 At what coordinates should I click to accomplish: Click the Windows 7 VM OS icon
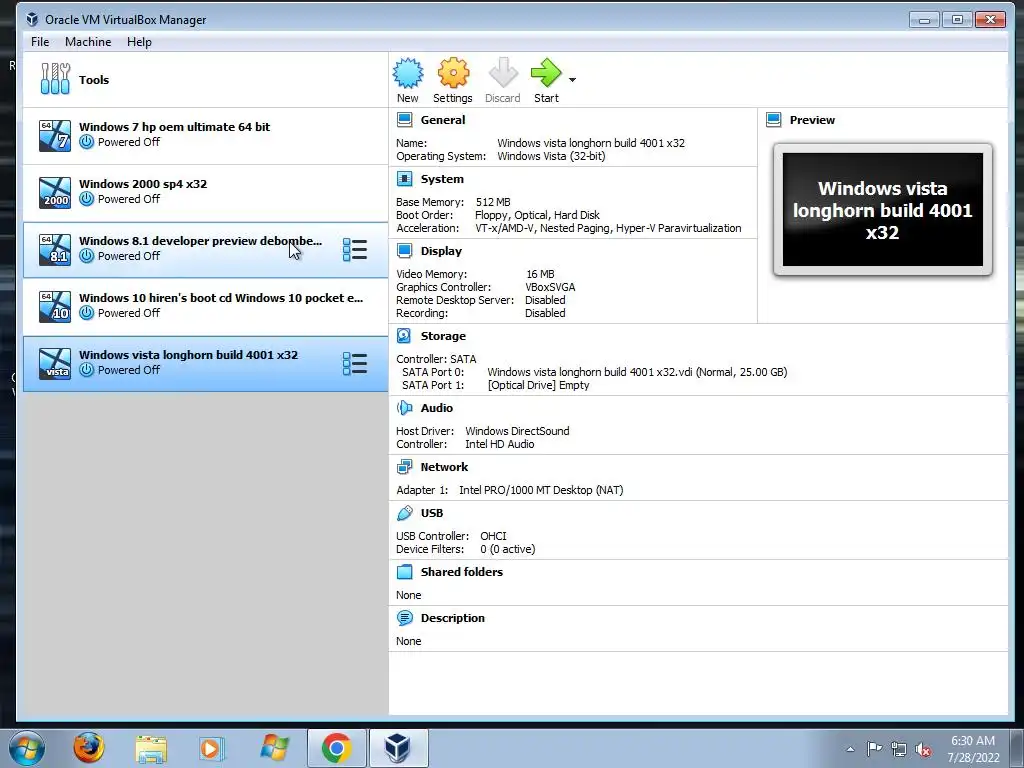point(55,135)
